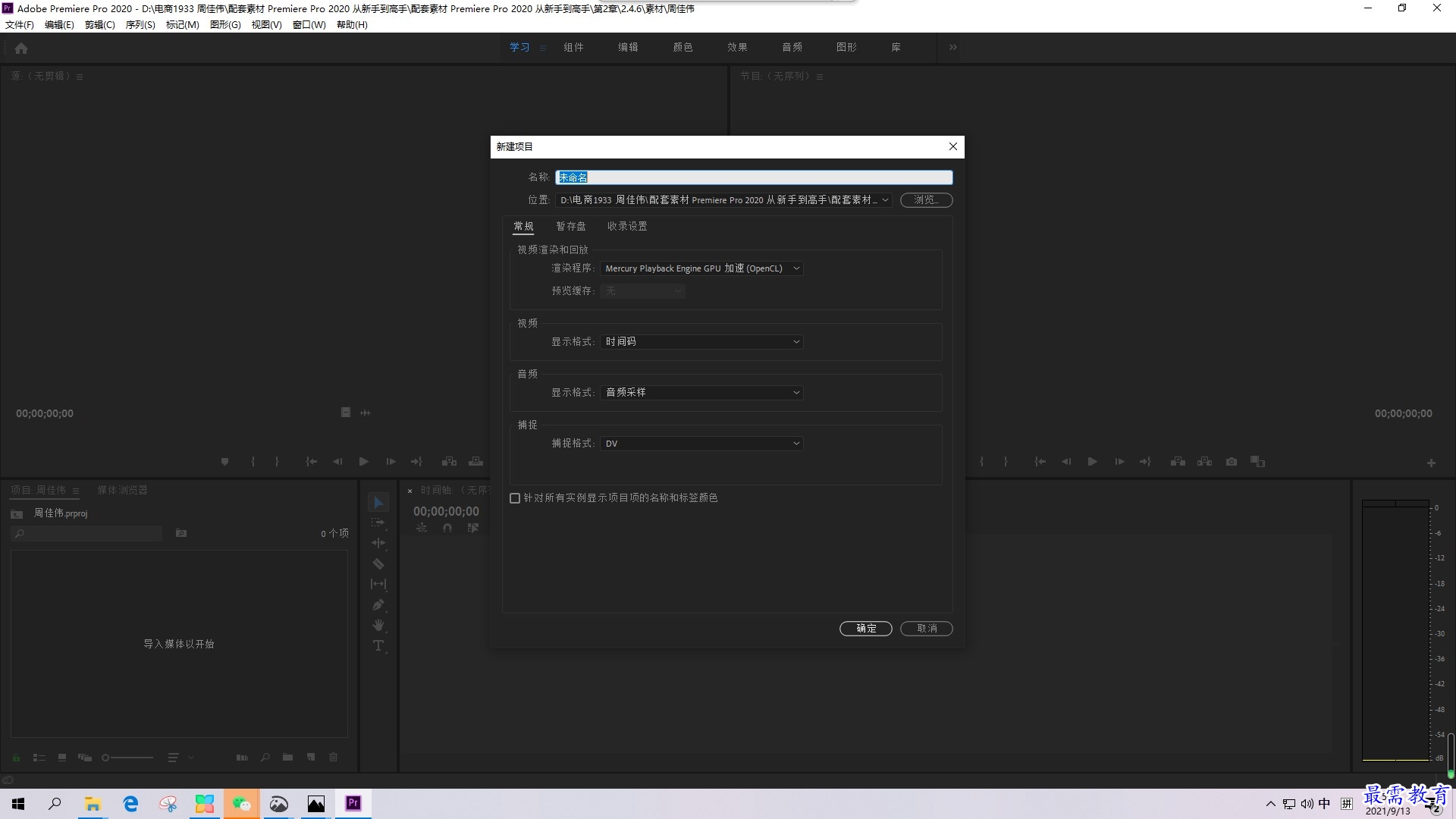Click Export Frame camera icon
1456x819 pixels.
(1232, 462)
